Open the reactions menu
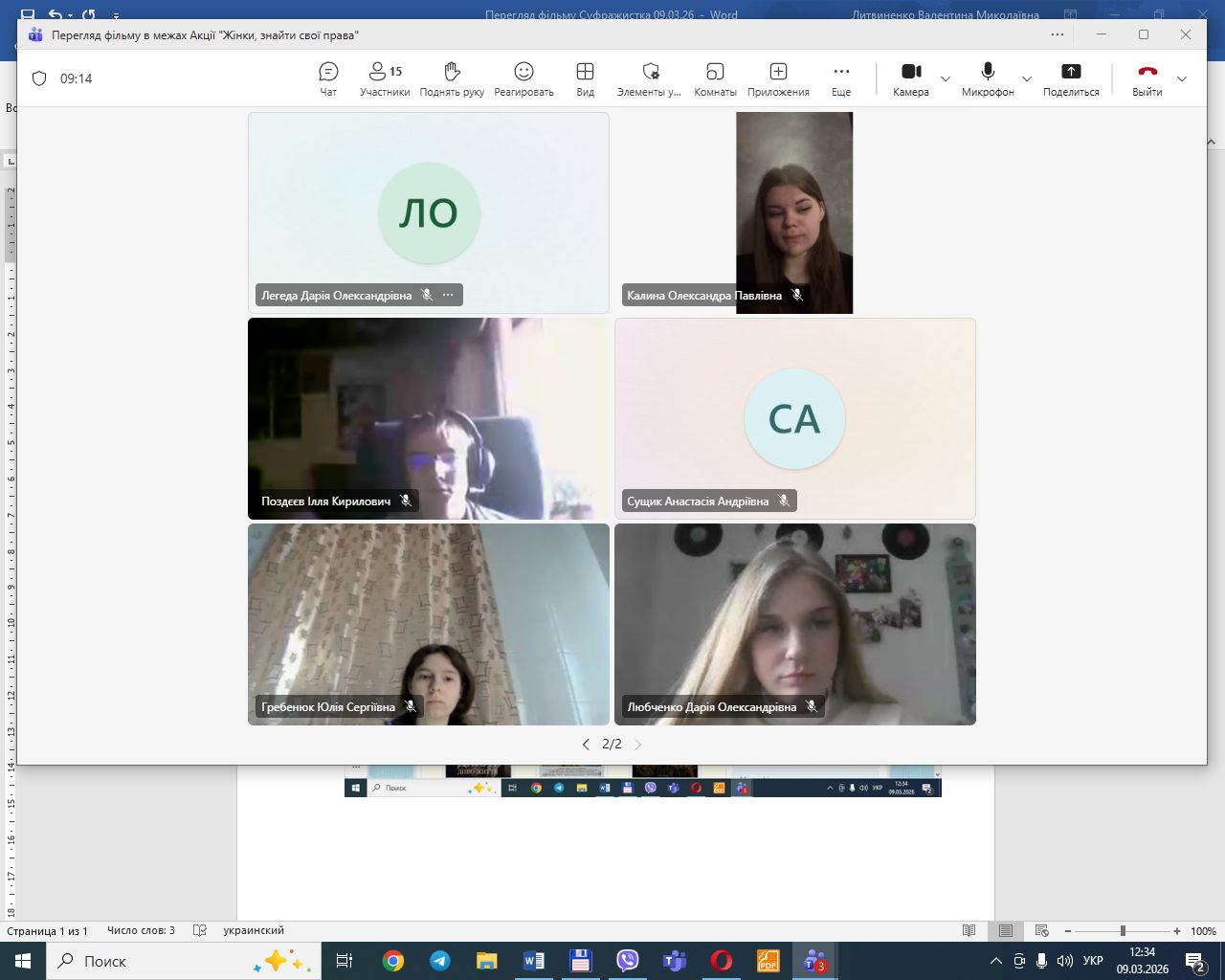The image size is (1225, 980). pyautogui.click(x=523, y=78)
